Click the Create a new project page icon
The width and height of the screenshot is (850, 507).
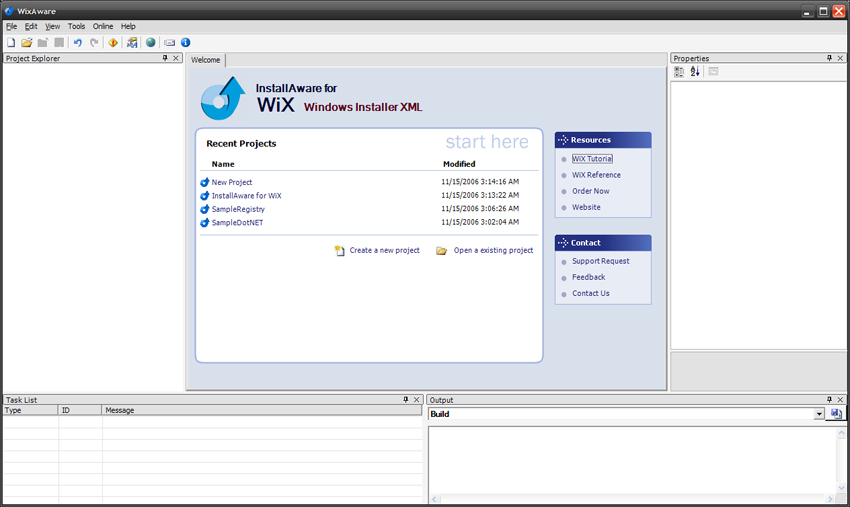339,251
